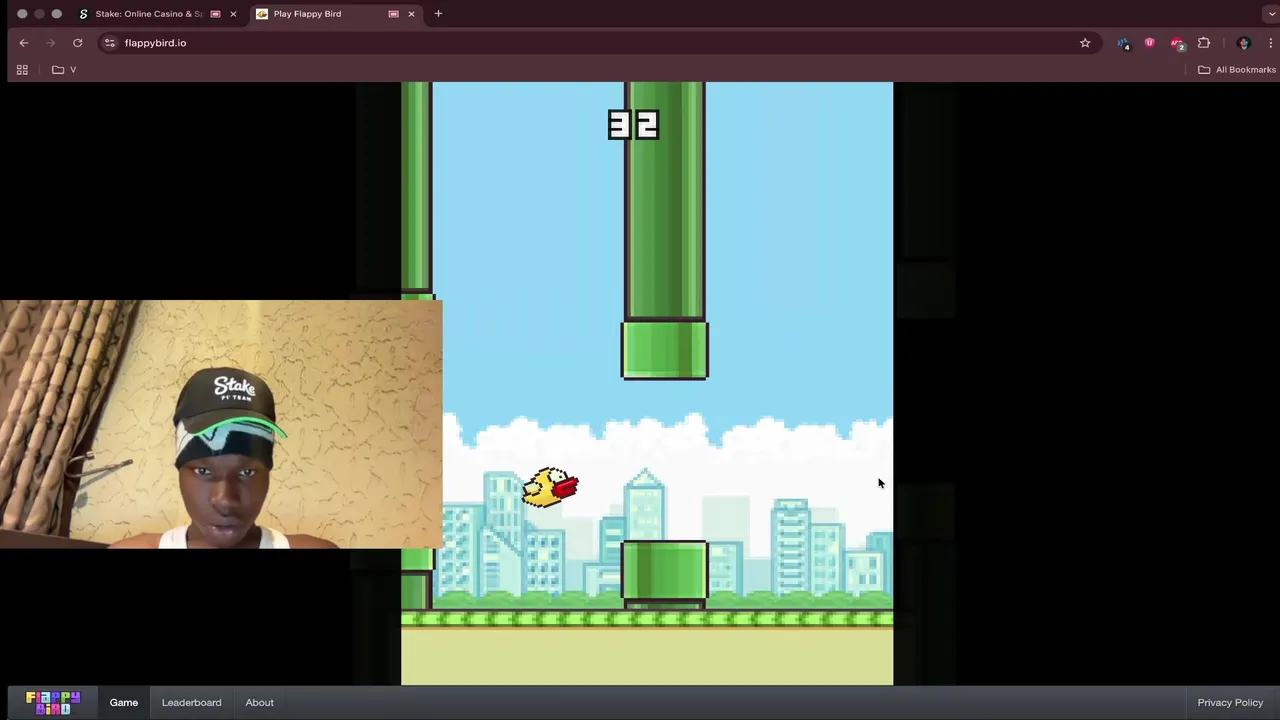Open the apps grid icon in bookmarks bar
1280x720 pixels.
[x=22, y=70]
